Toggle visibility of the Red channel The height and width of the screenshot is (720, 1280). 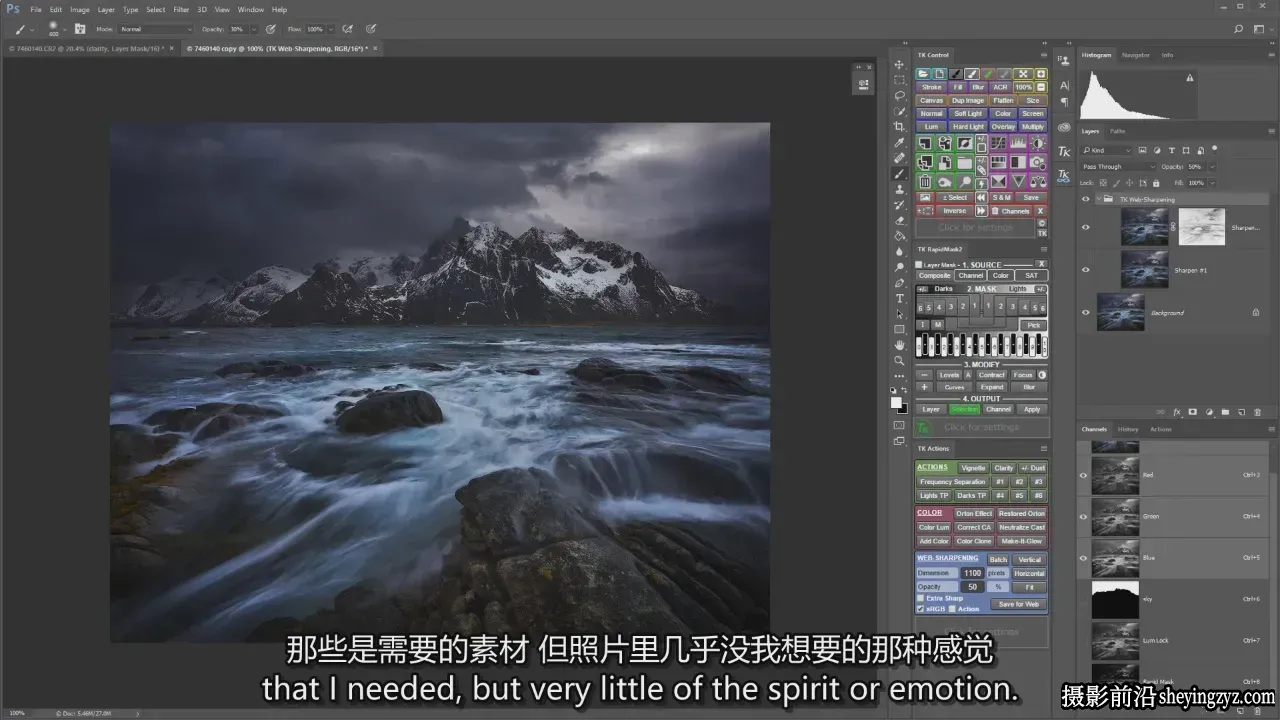tap(1083, 475)
